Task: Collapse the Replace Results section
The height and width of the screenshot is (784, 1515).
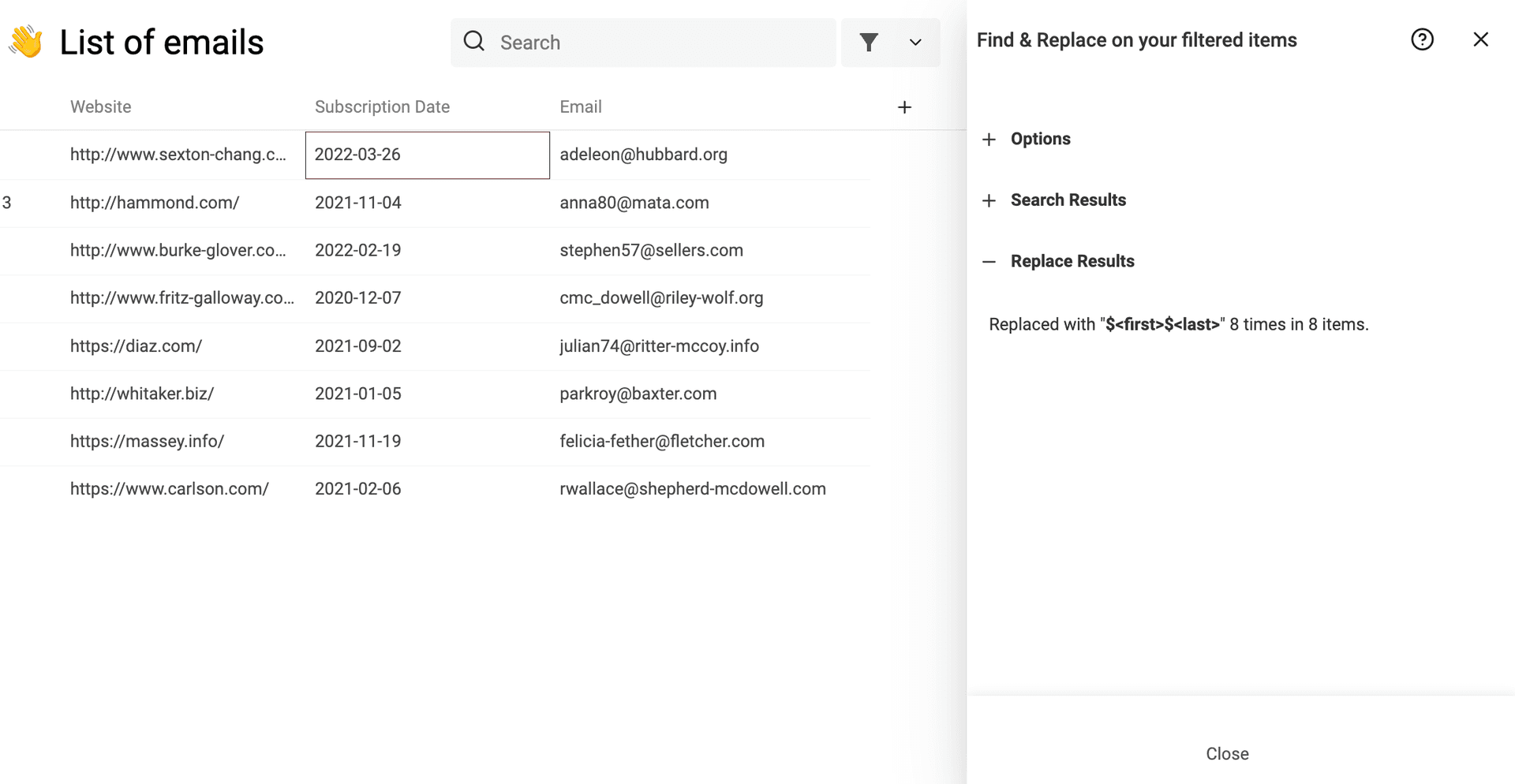Action: pos(1072,261)
